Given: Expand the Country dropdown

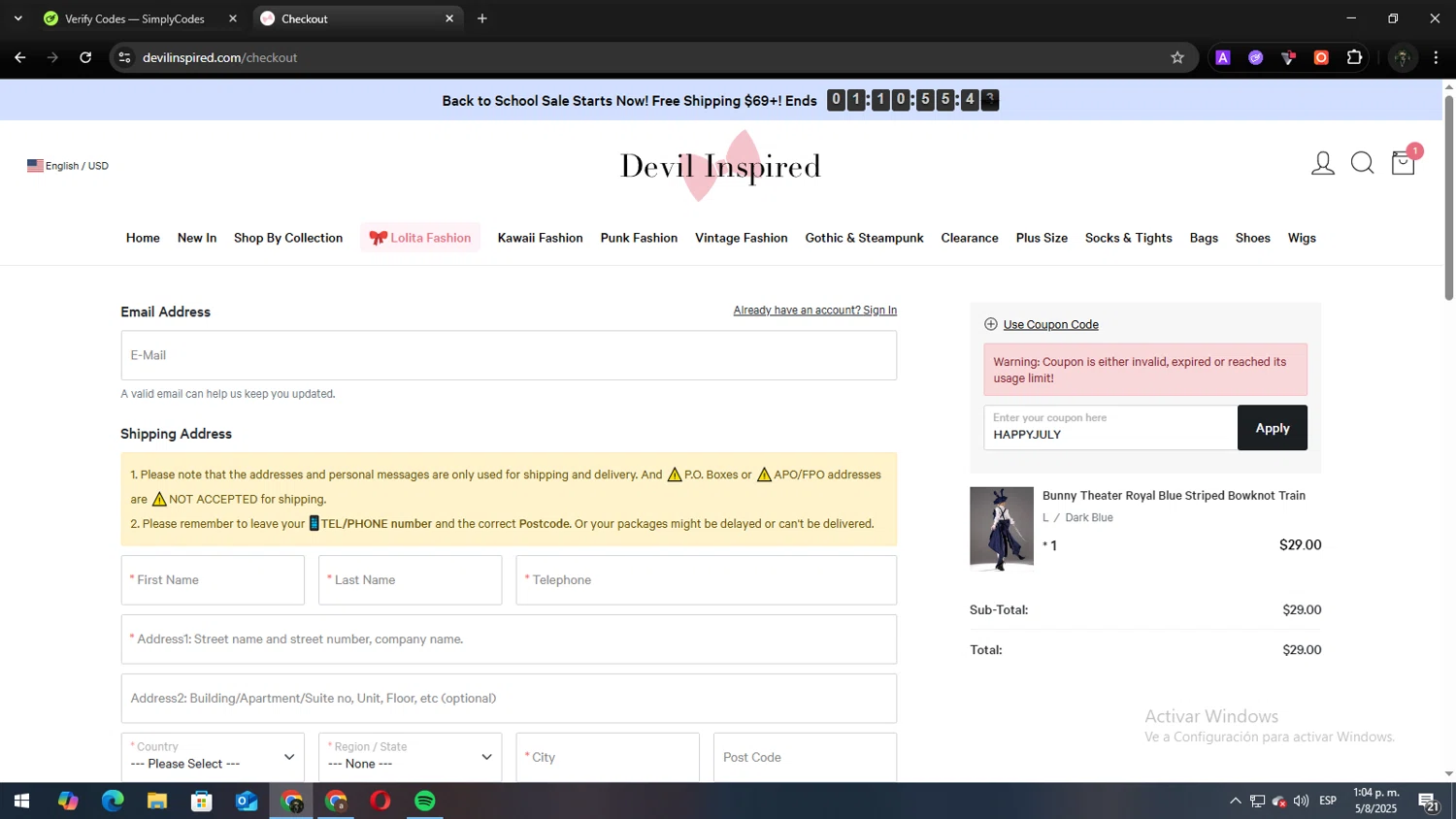Looking at the screenshot, I should (x=213, y=757).
